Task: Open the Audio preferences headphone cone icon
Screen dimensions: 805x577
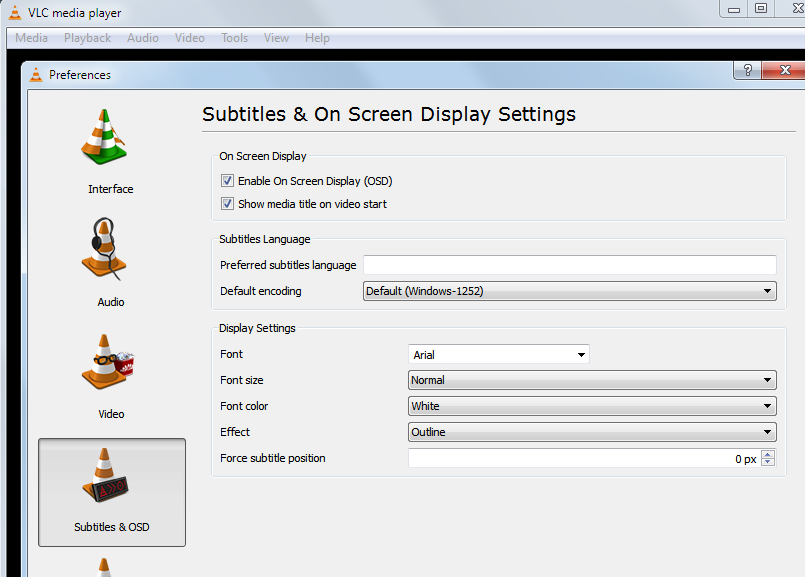Action: click(x=104, y=249)
